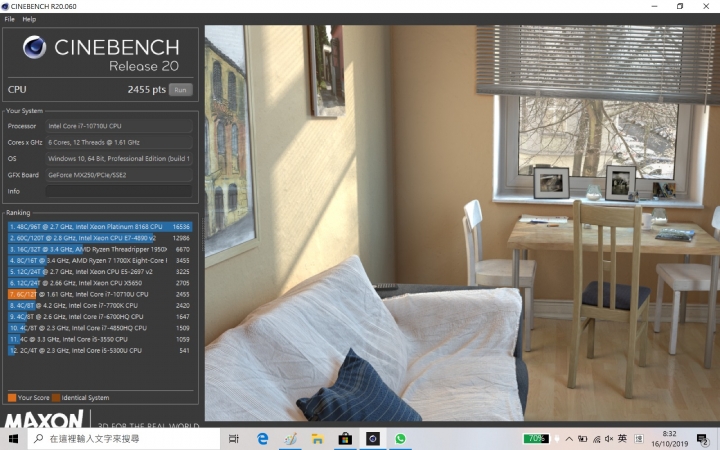Open Task View from the taskbar

pyautogui.click(x=234, y=439)
